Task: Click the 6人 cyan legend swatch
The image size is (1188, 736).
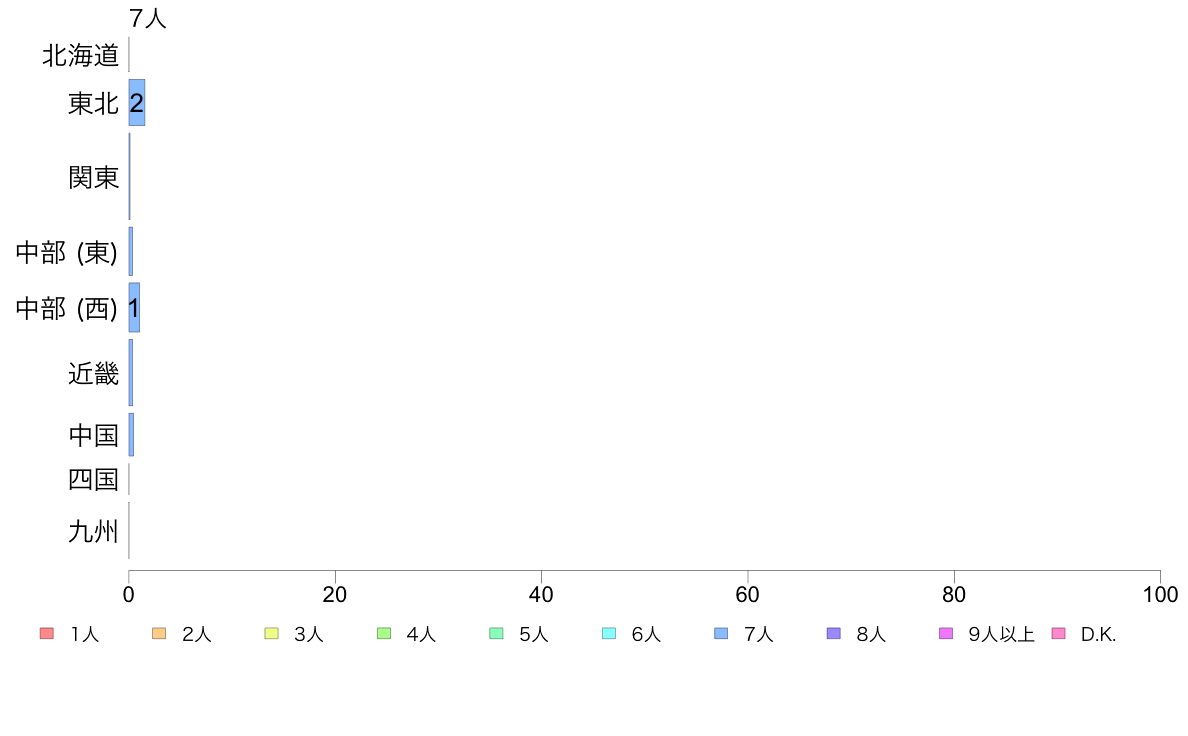Action: tap(608, 634)
